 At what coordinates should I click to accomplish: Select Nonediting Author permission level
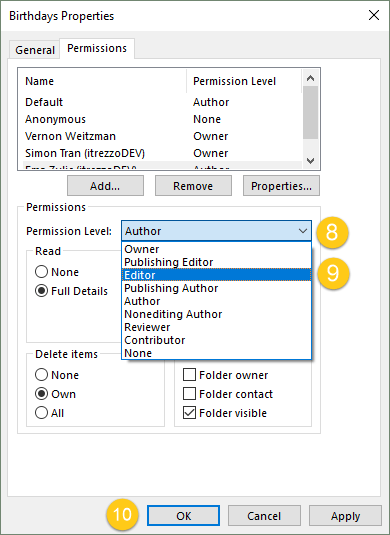click(216, 314)
